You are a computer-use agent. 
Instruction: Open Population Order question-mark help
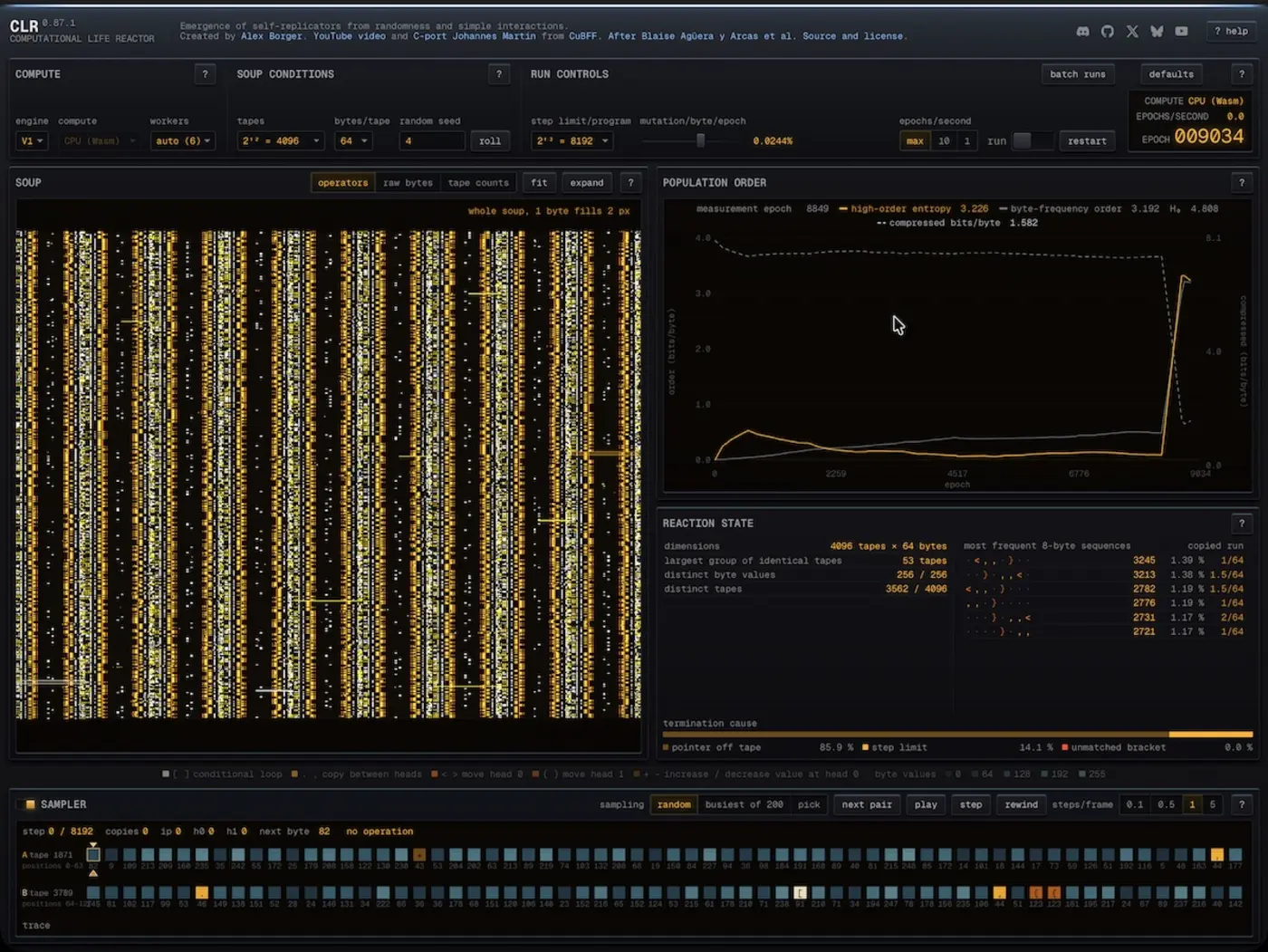tap(1242, 183)
